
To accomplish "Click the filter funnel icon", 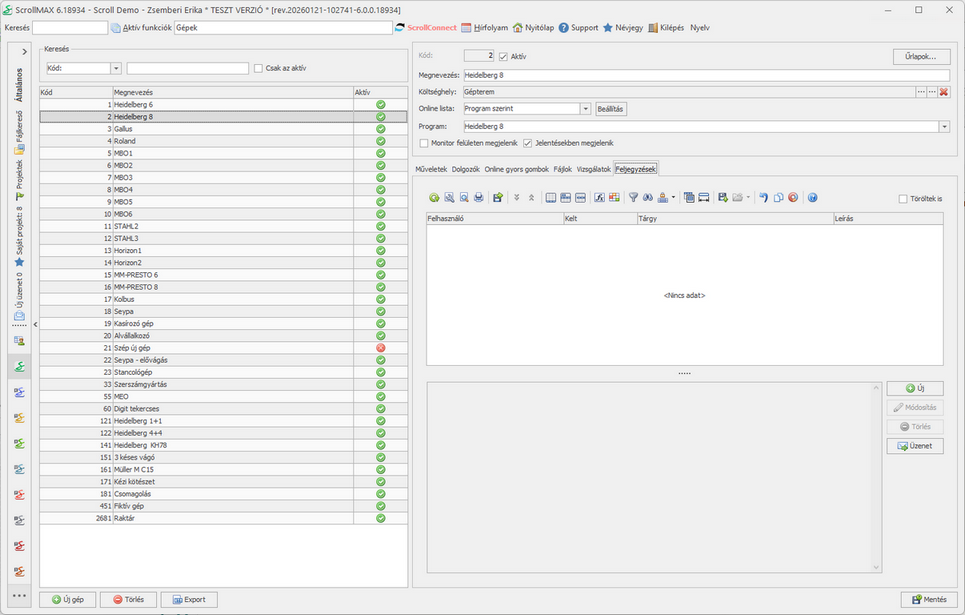I will [633, 198].
